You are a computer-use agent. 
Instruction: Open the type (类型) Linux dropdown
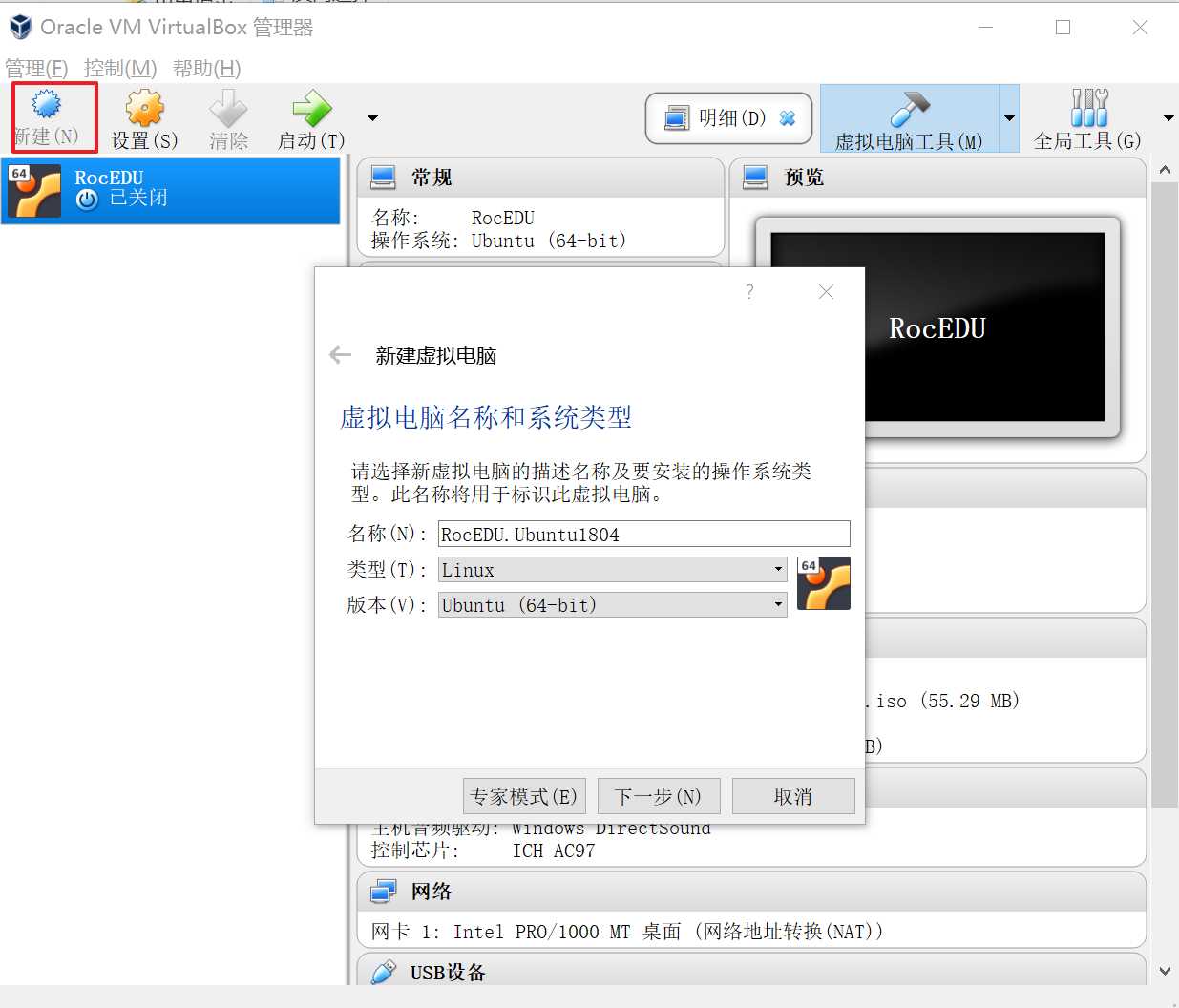point(612,570)
